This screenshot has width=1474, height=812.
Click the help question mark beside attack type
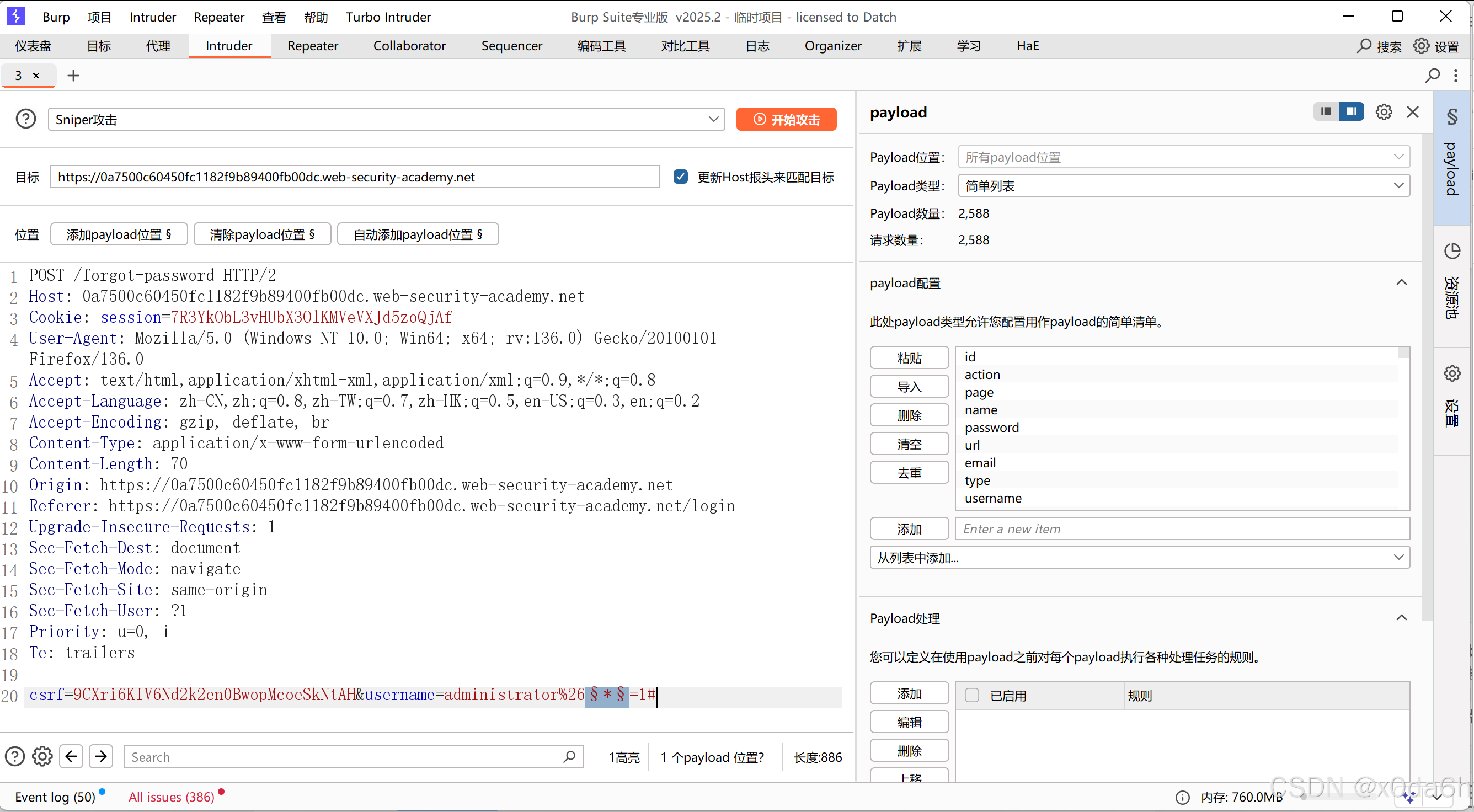25,119
